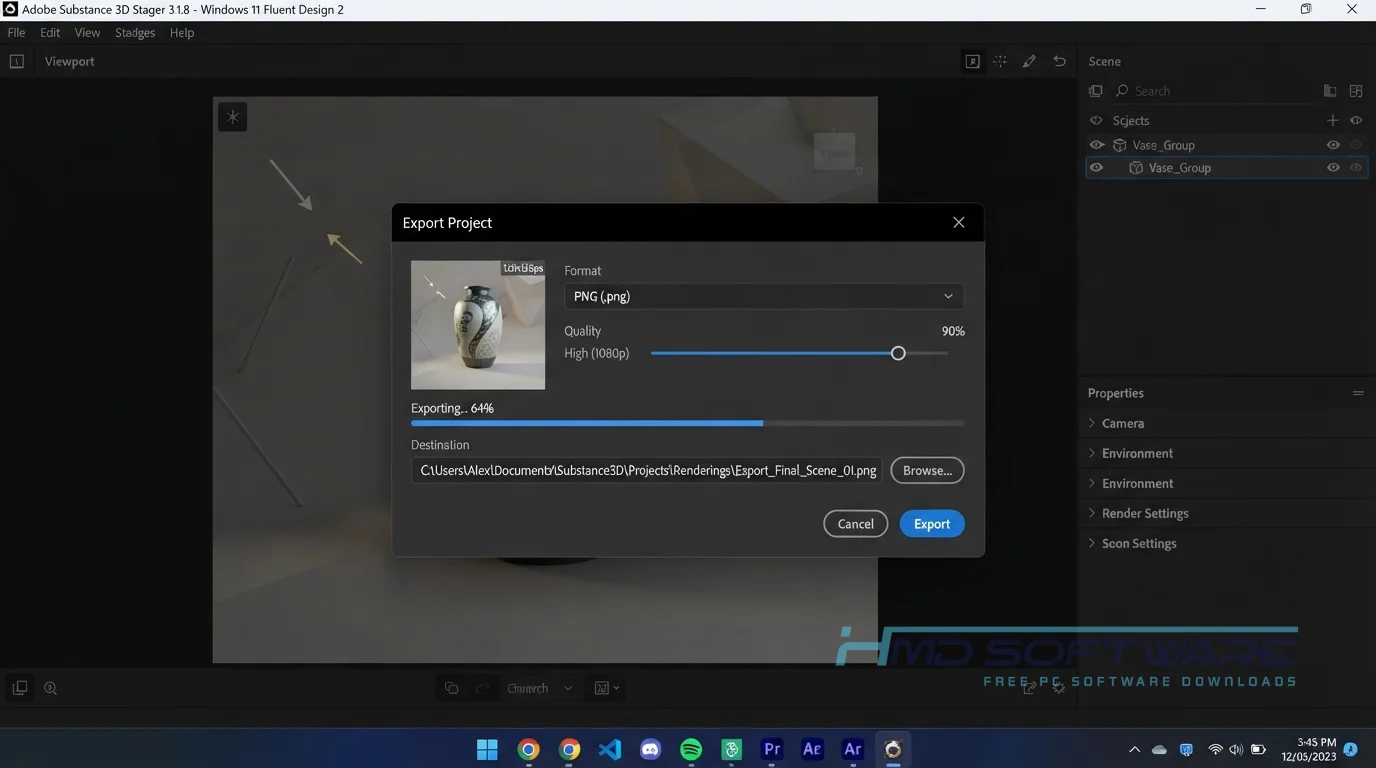The height and width of the screenshot is (768, 1376).
Task: Open the folder icon in Scene panel header
Action: (1330, 91)
